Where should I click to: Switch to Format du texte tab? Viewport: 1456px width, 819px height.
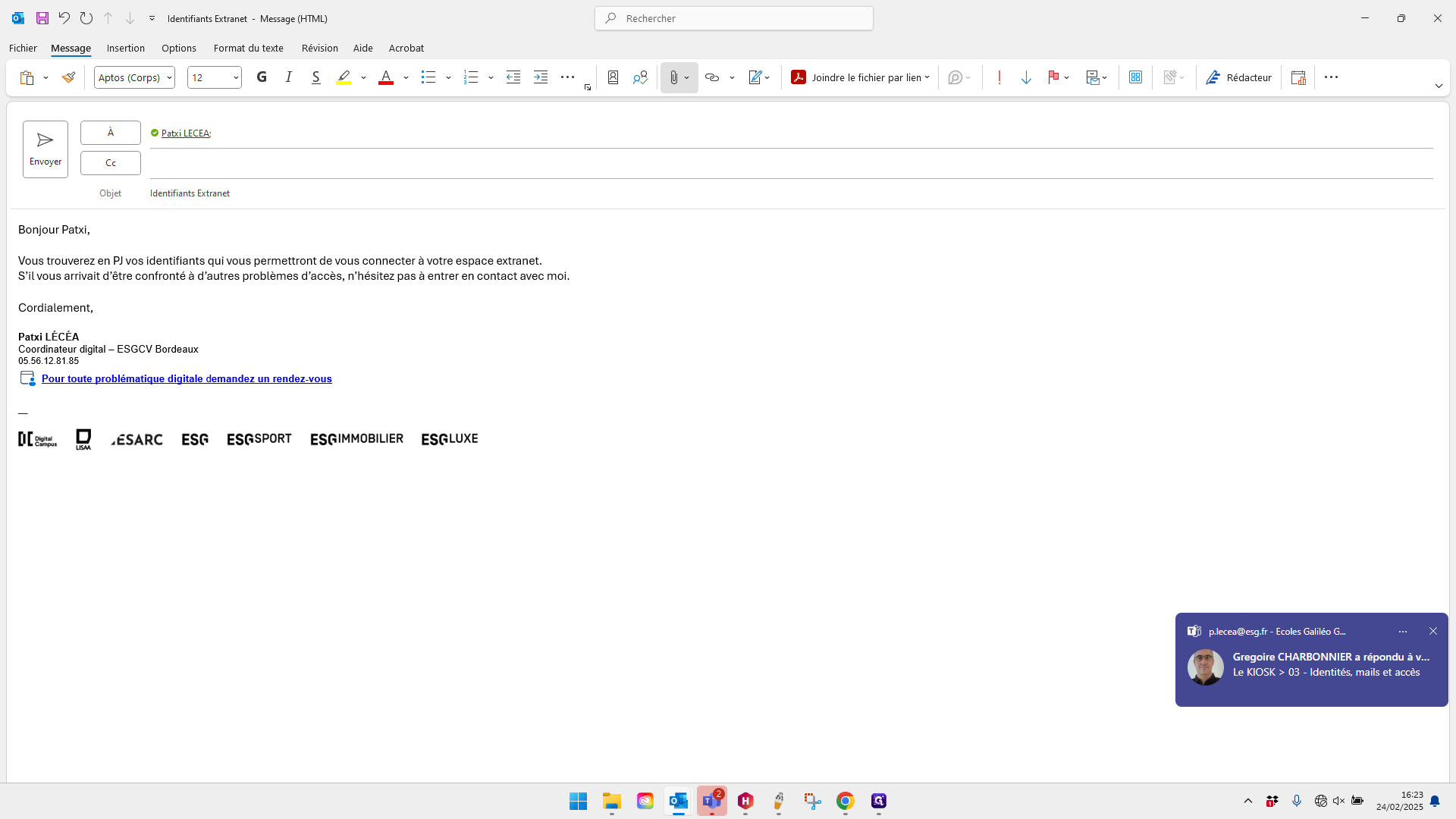[x=249, y=48]
